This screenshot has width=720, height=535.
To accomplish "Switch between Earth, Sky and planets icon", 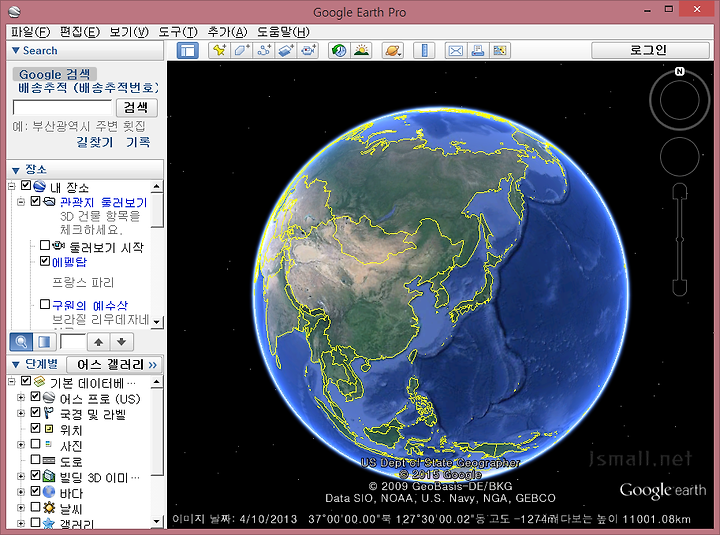I will [x=393, y=51].
